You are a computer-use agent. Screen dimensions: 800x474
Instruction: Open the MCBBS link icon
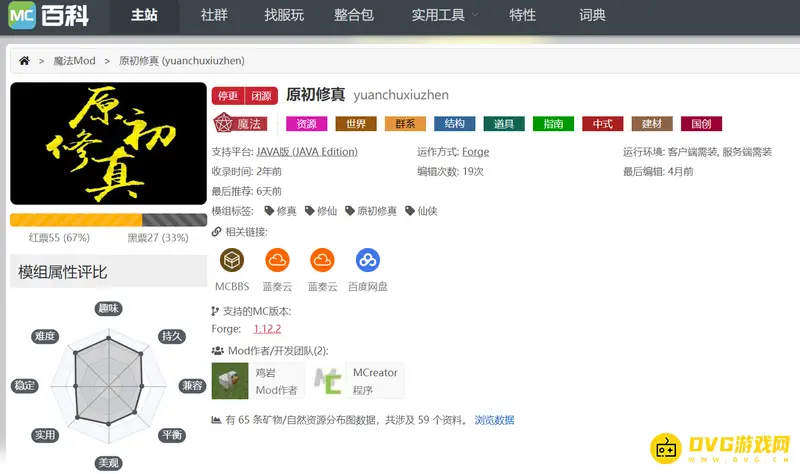(232, 261)
